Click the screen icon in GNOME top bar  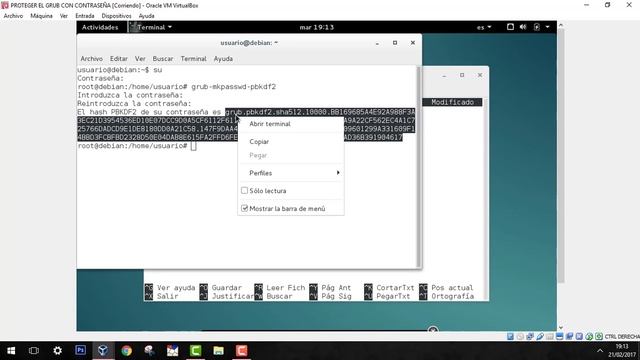coord(510,27)
